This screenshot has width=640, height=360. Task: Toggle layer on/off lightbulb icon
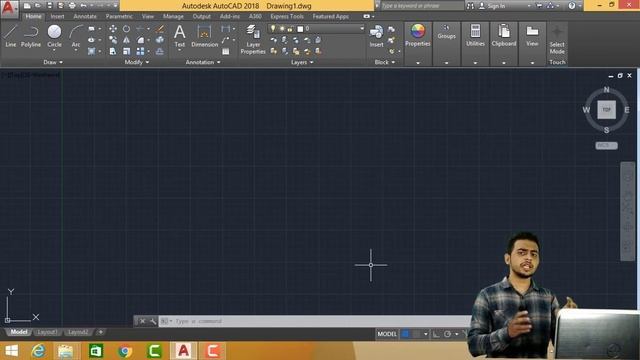click(x=273, y=29)
